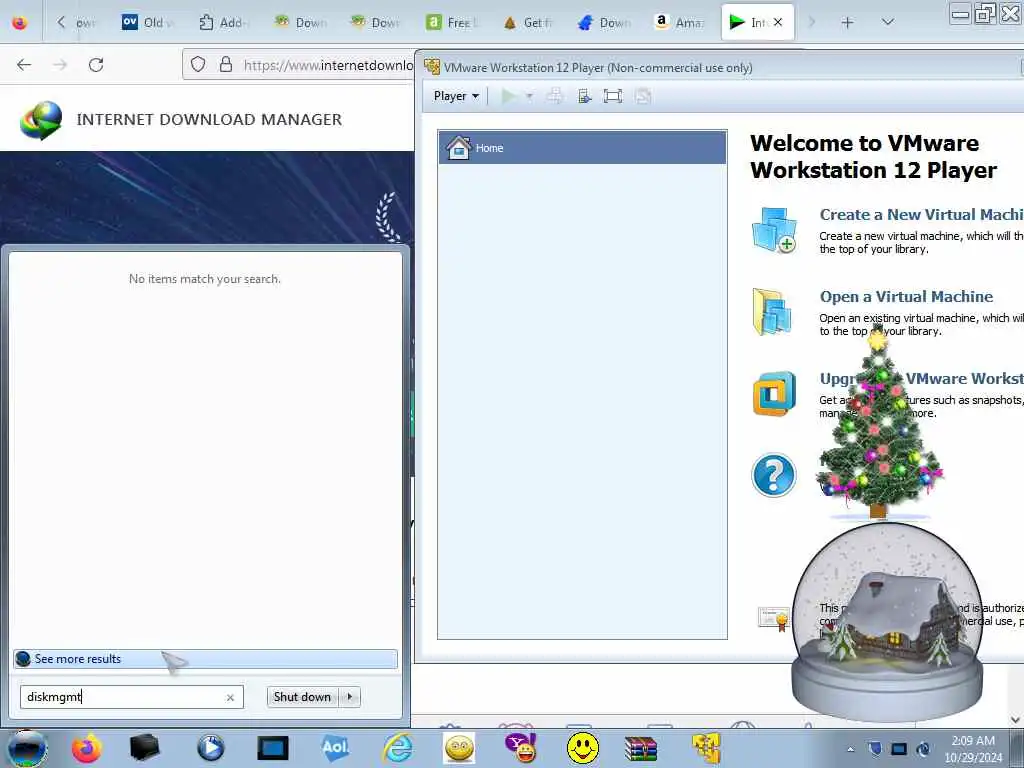The height and width of the screenshot is (768, 1024).
Task: Click the Internet Download Manager logo
Action: pos(41,120)
